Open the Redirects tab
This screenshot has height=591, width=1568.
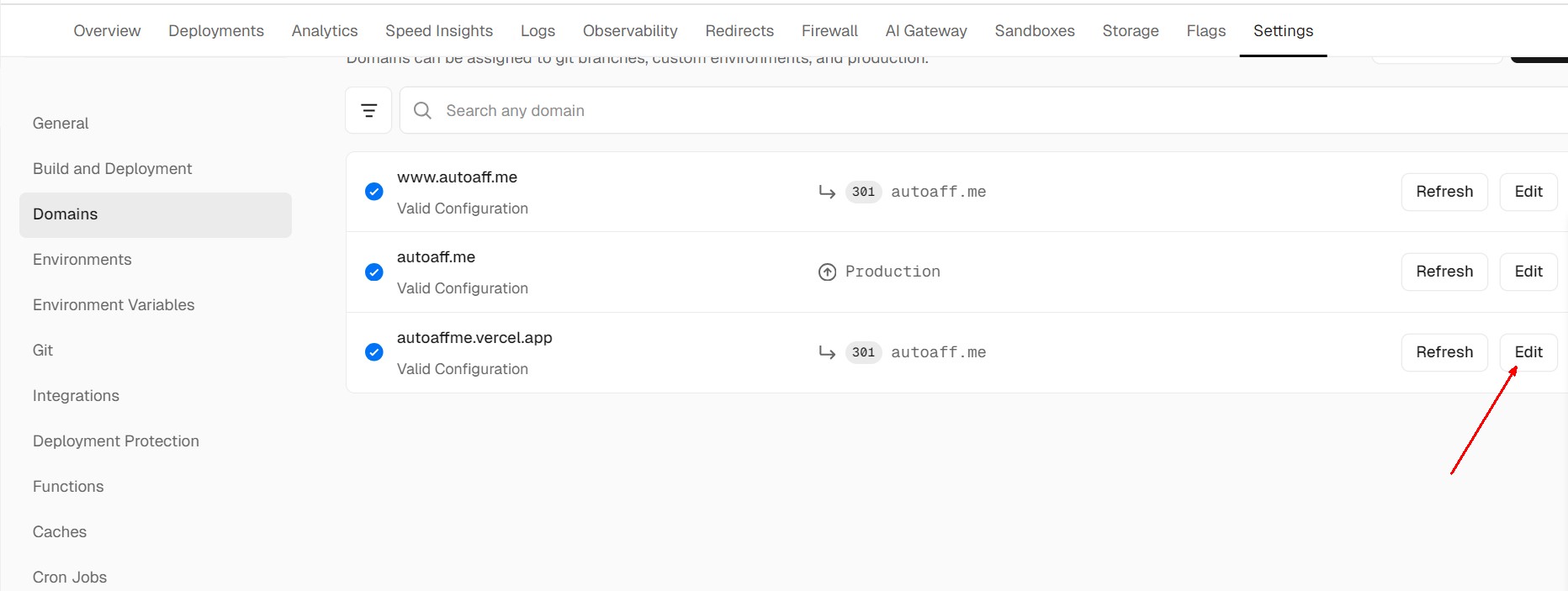(739, 31)
